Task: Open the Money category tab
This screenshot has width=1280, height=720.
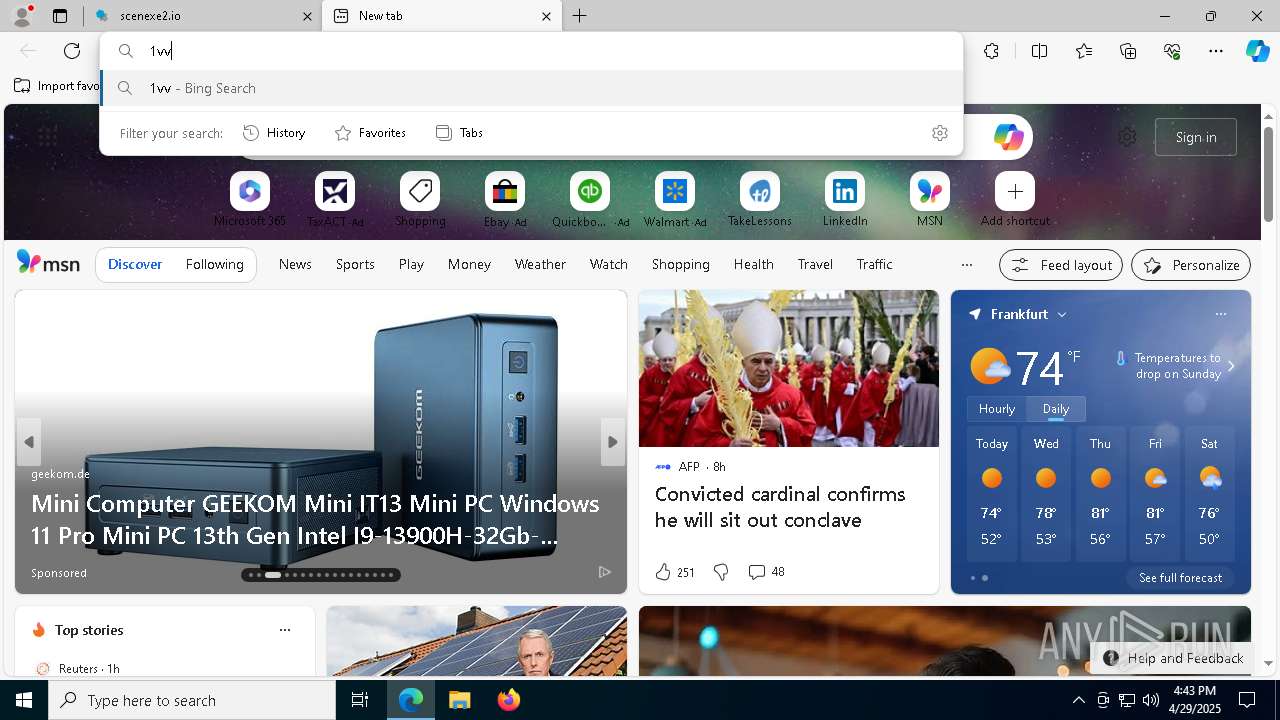Action: [x=469, y=264]
